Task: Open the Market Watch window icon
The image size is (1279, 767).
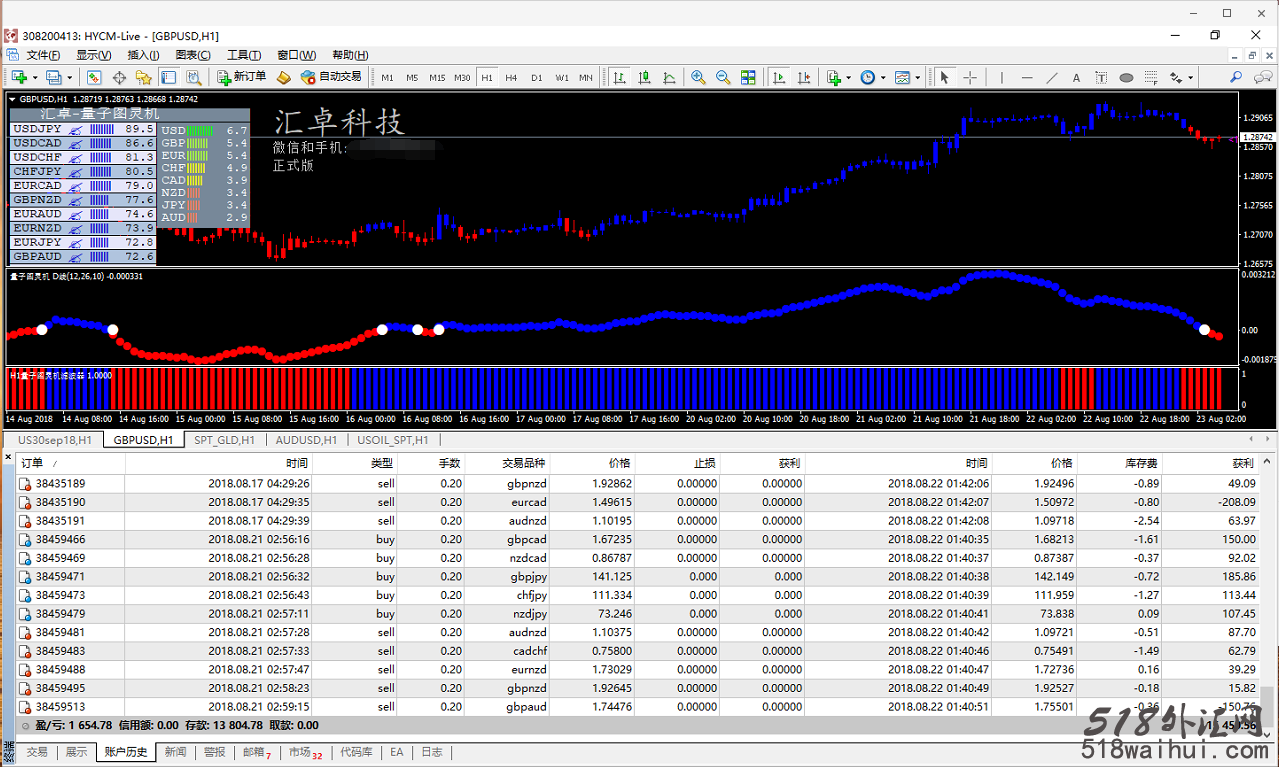Action: [94, 77]
